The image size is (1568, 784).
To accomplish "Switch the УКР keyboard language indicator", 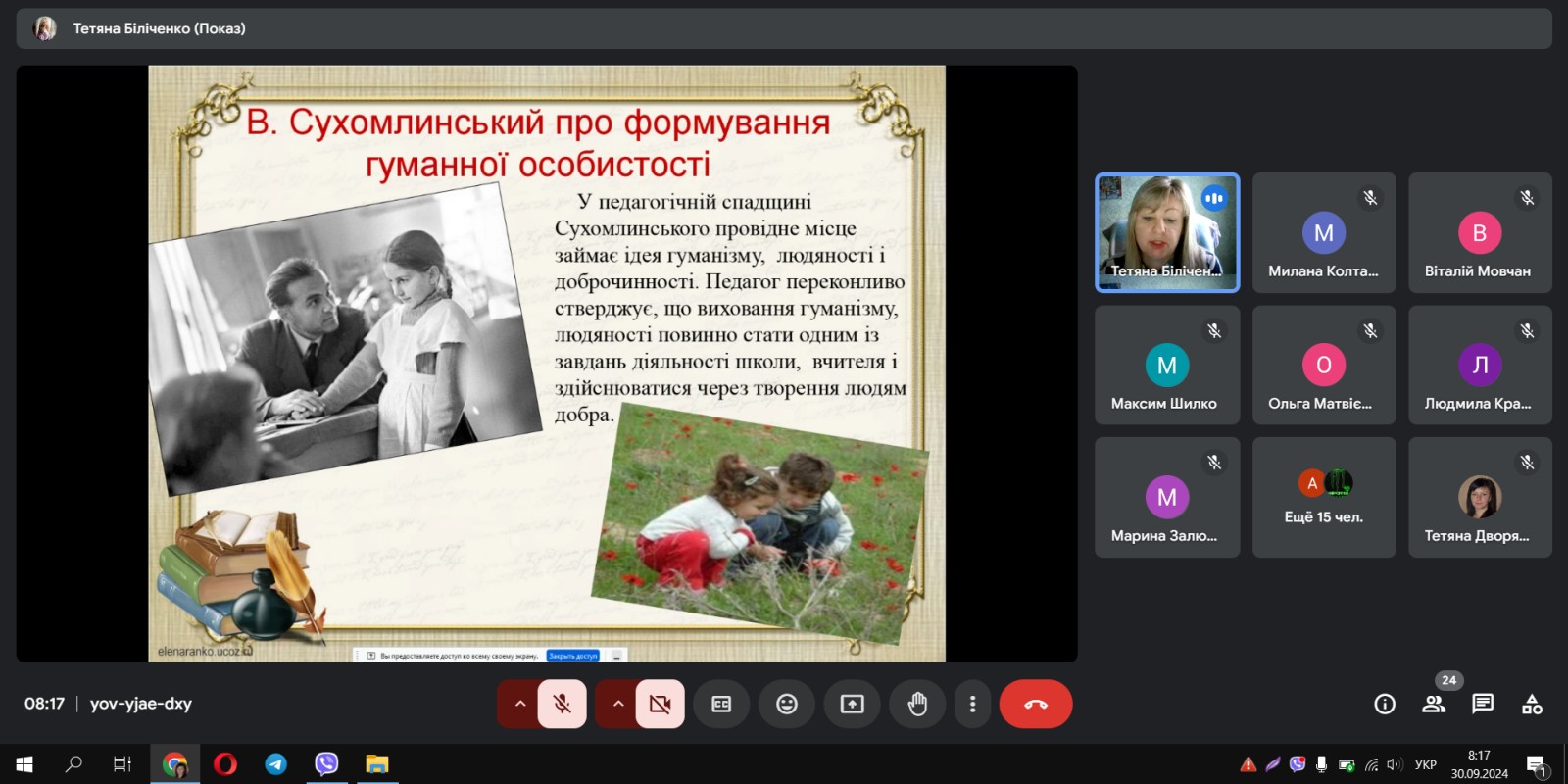I will pos(1425,764).
